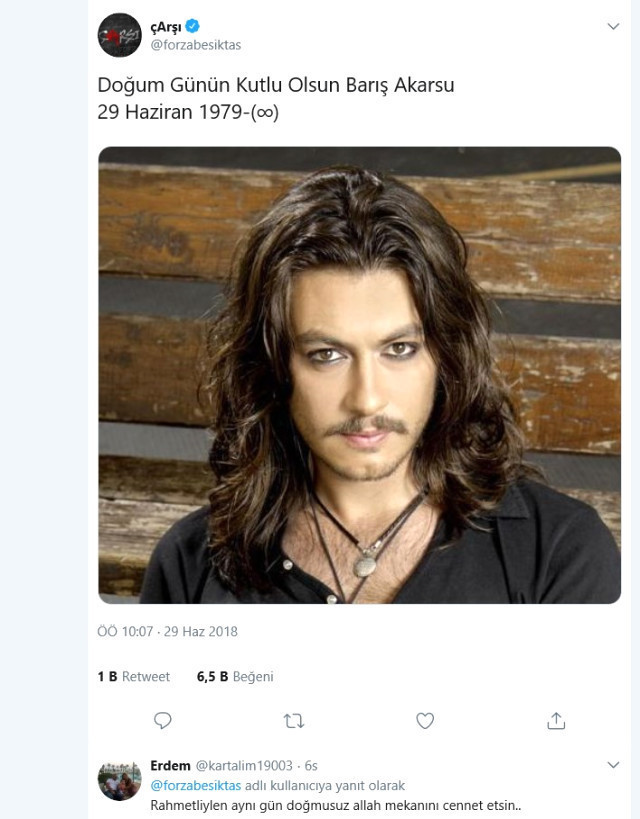Open the çArşı profile avatar
640x819 pixels.
(119, 35)
